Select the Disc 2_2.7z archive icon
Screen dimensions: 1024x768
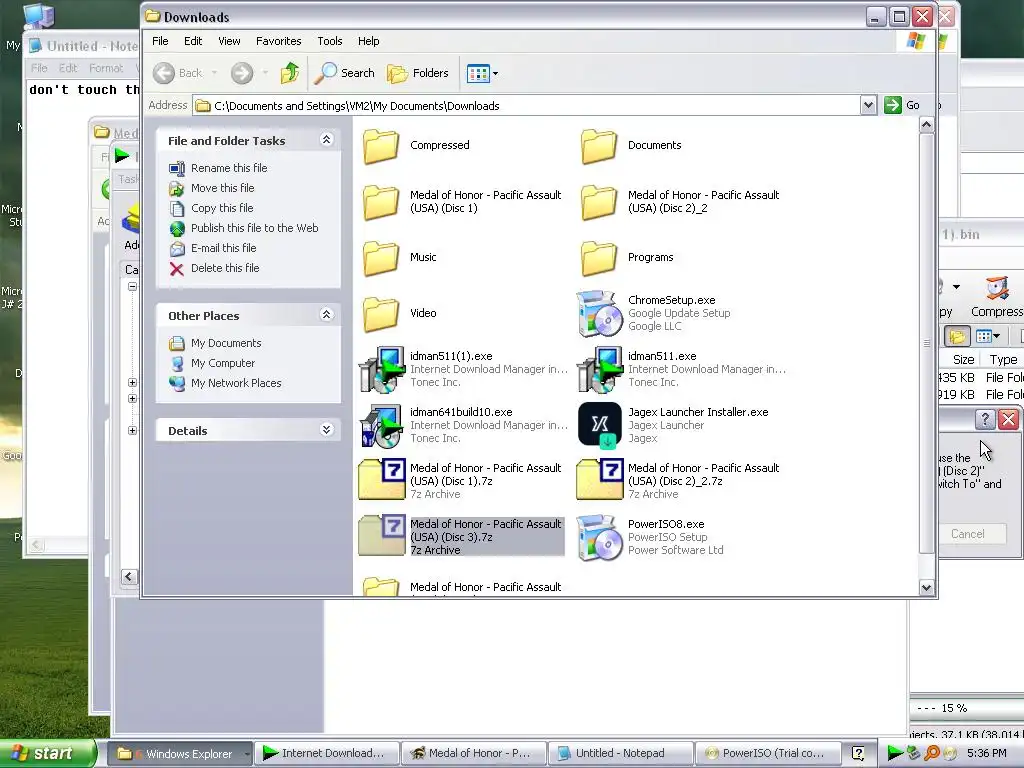coord(600,481)
